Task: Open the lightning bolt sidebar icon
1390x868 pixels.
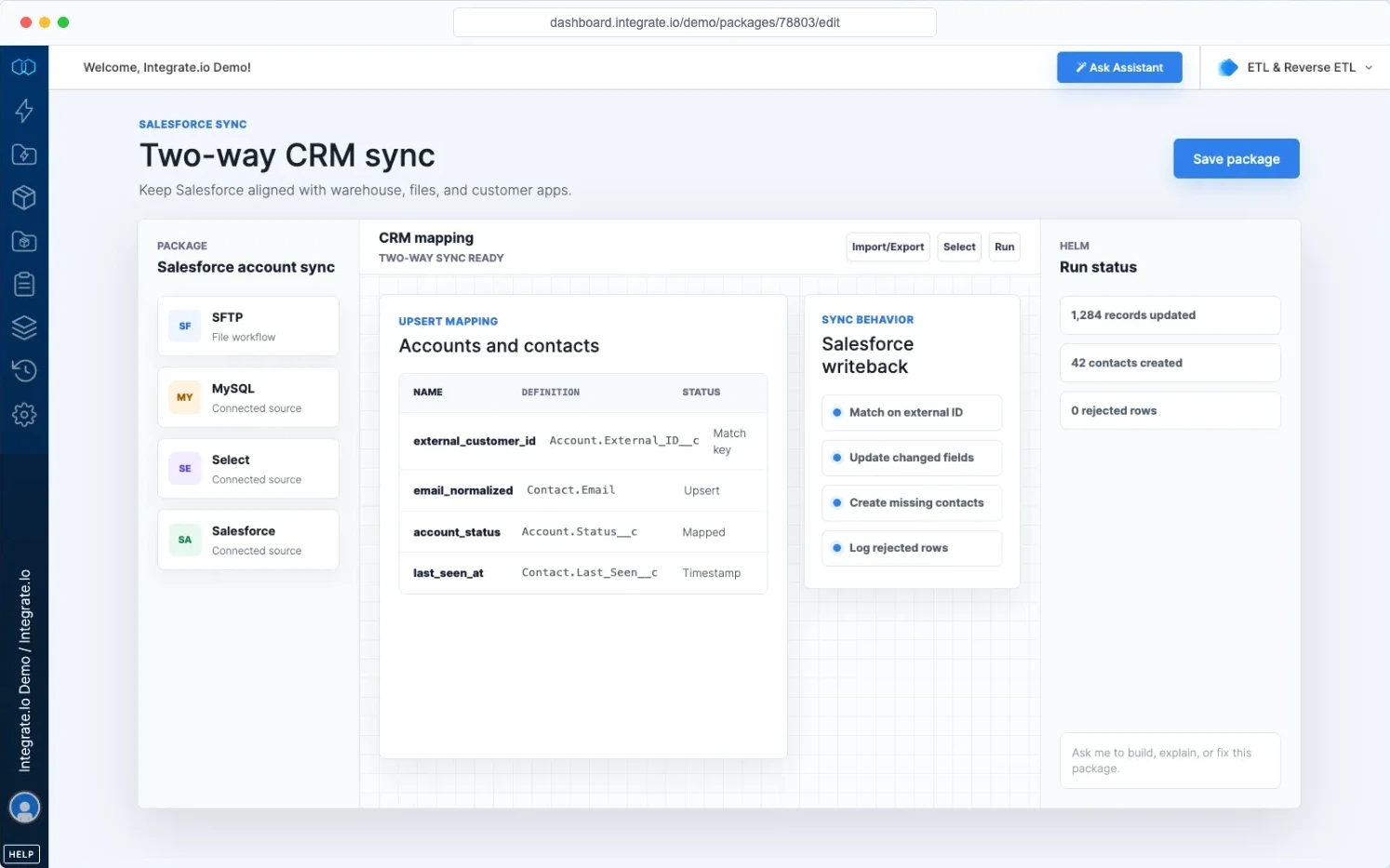Action: pyautogui.click(x=24, y=111)
